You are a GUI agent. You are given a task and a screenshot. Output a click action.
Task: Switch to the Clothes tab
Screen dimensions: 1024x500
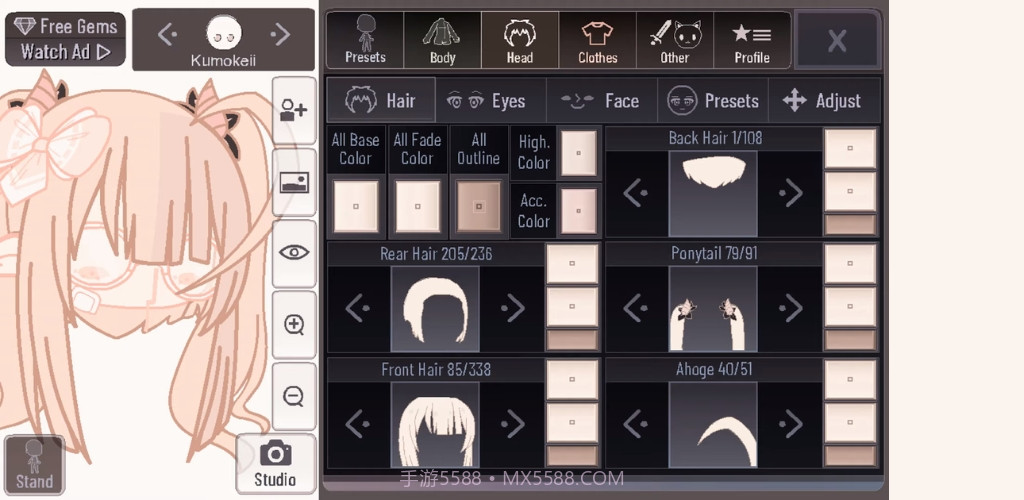pyautogui.click(x=597, y=41)
